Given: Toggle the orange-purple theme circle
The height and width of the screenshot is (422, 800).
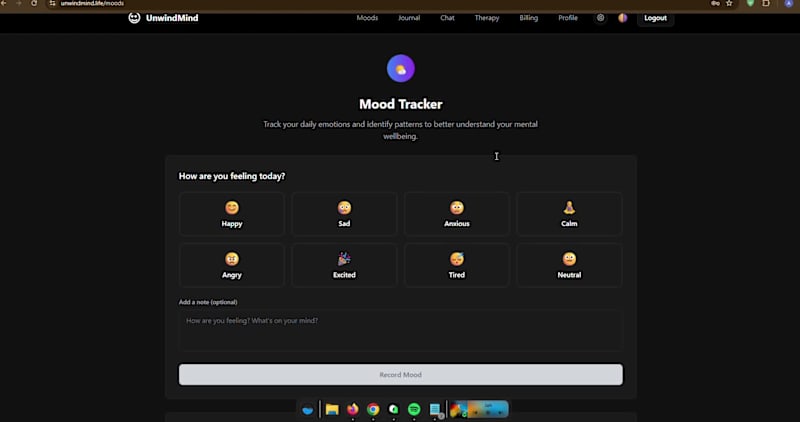Looking at the screenshot, I should point(622,18).
